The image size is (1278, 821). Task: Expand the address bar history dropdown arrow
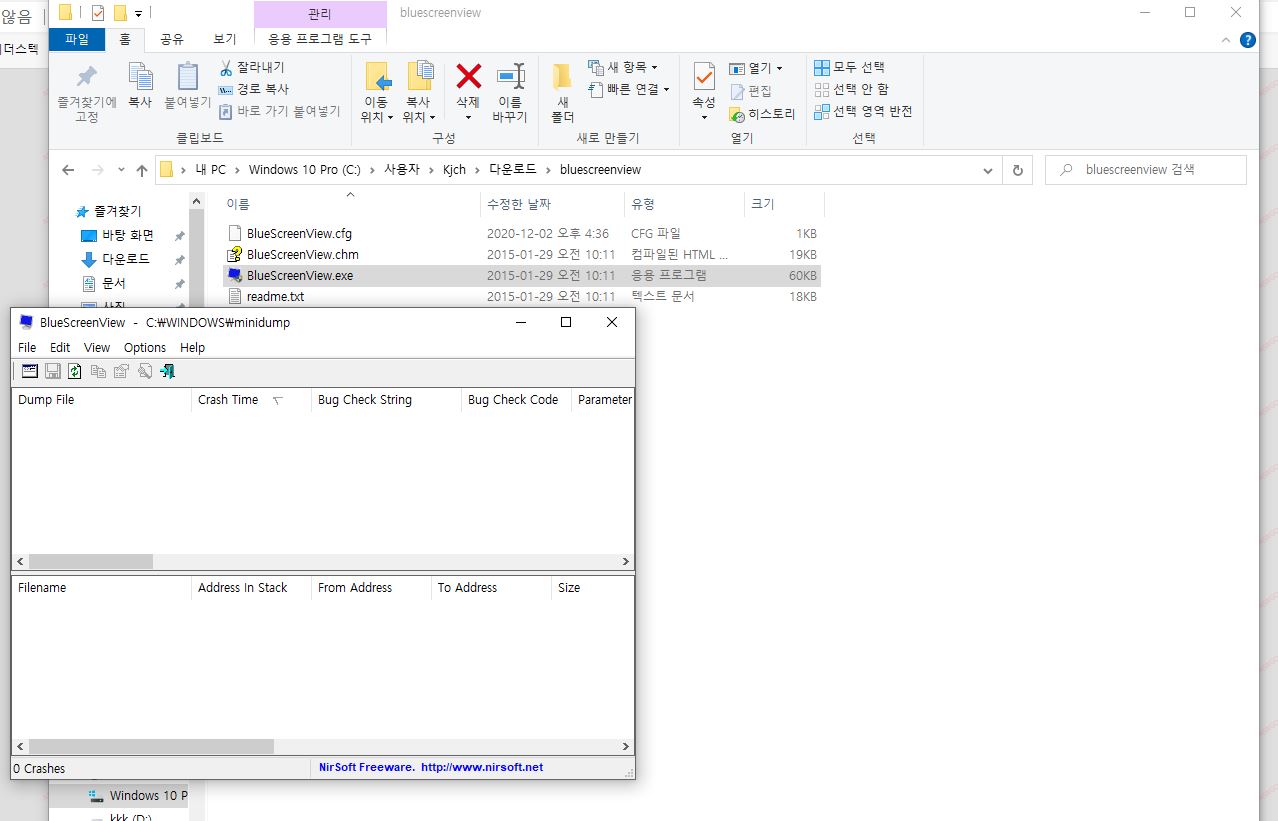987,170
